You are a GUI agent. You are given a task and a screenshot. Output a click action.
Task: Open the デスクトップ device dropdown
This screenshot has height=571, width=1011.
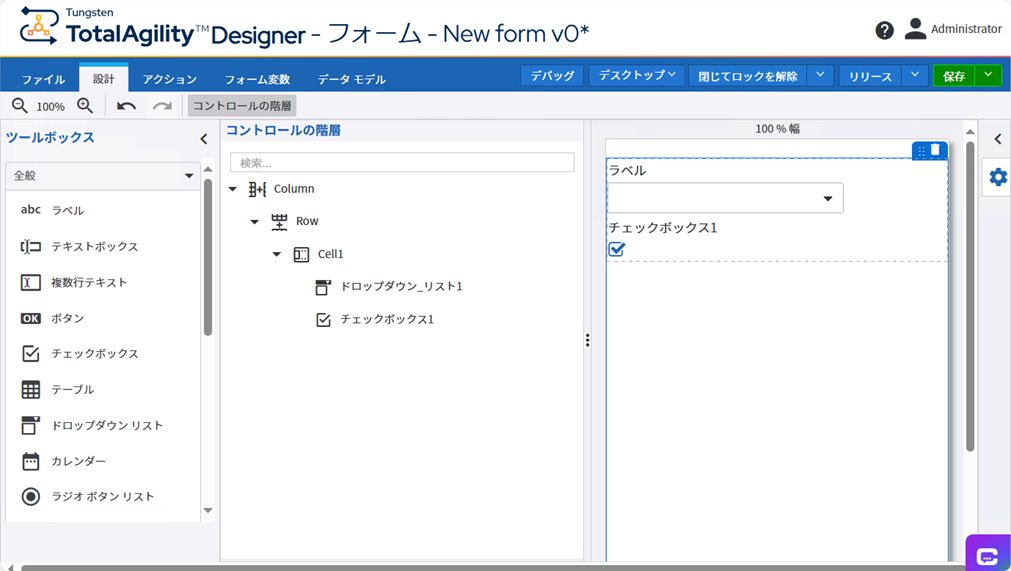[637, 76]
